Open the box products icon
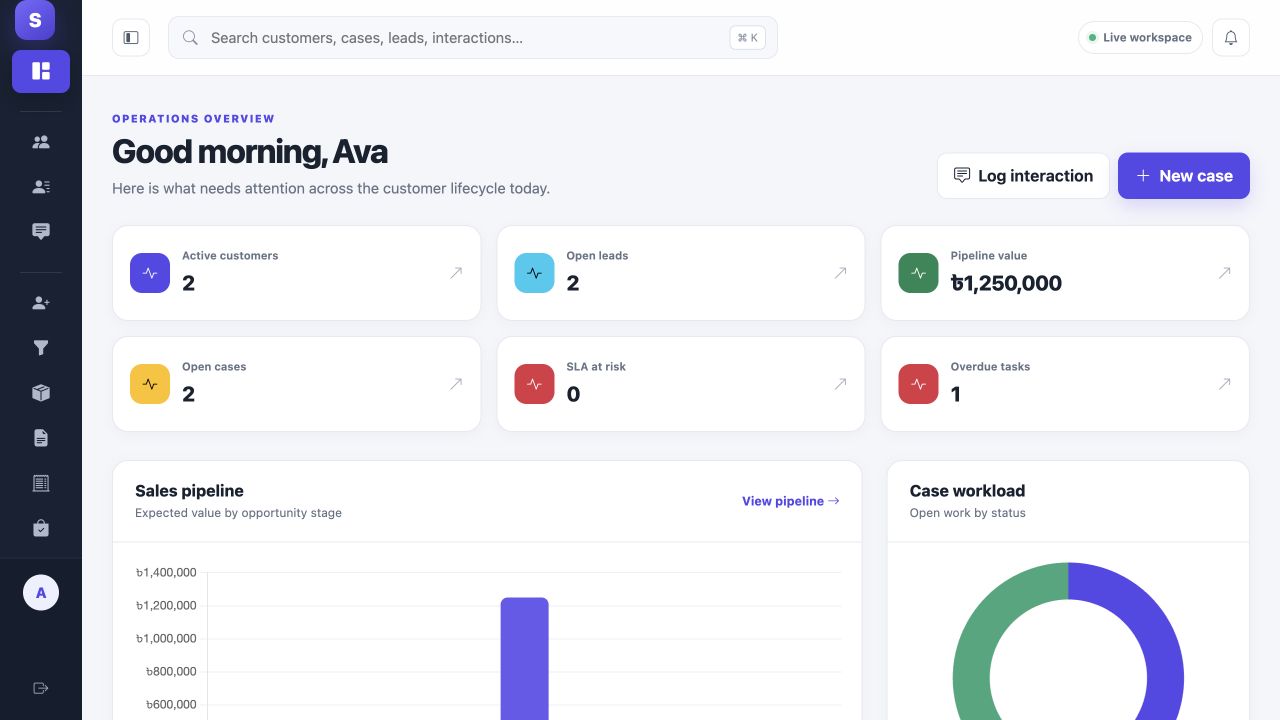This screenshot has width=1280, height=720. pos(41,393)
